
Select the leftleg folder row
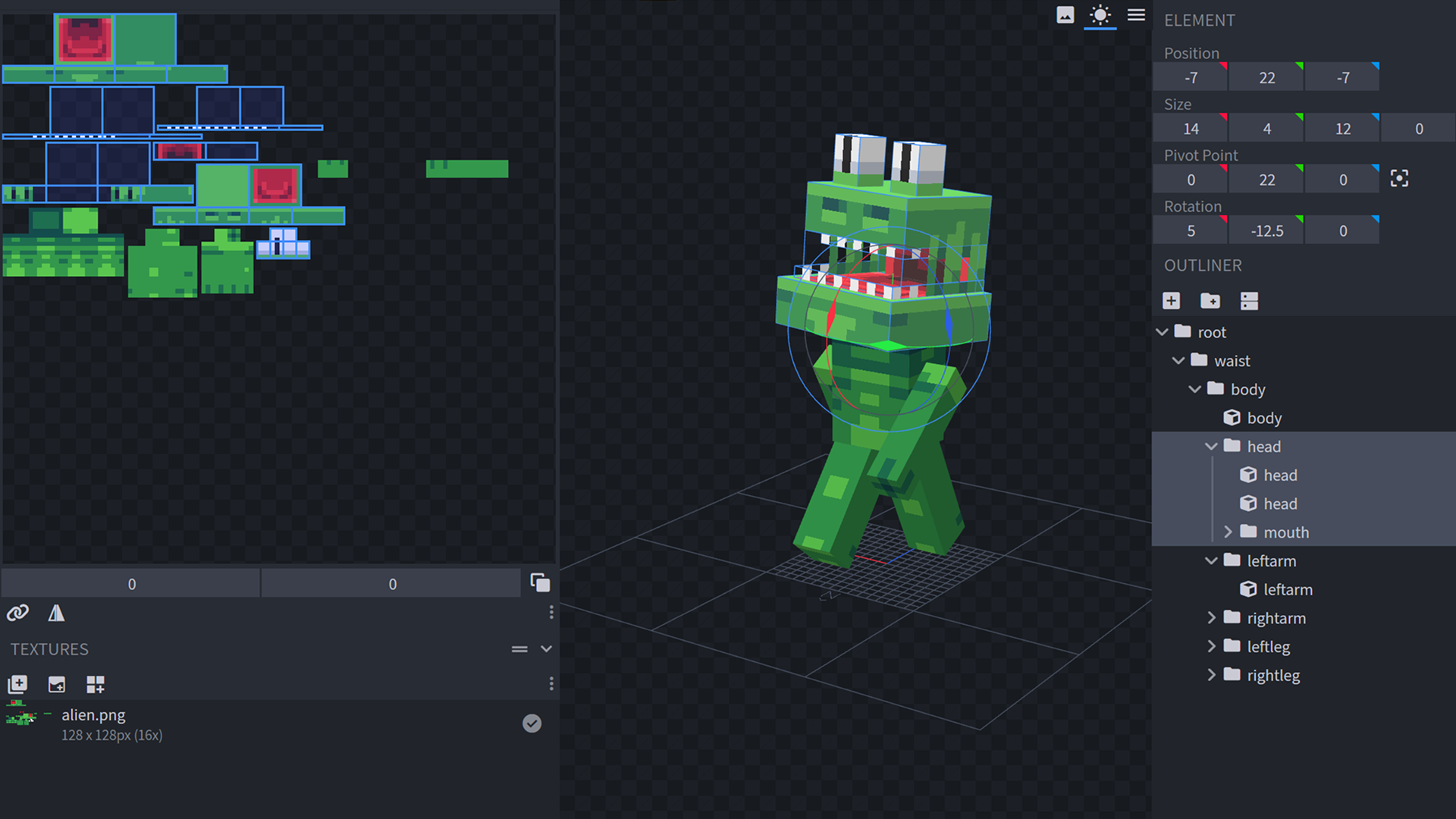[x=1304, y=647]
